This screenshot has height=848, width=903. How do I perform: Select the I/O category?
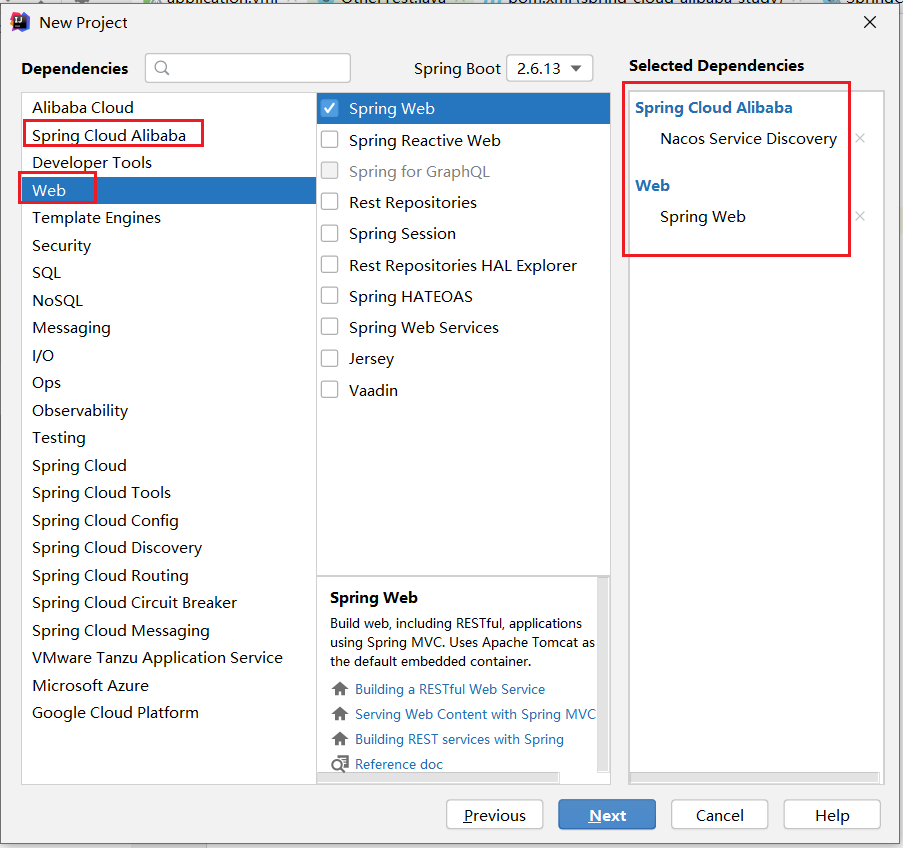pos(169,355)
